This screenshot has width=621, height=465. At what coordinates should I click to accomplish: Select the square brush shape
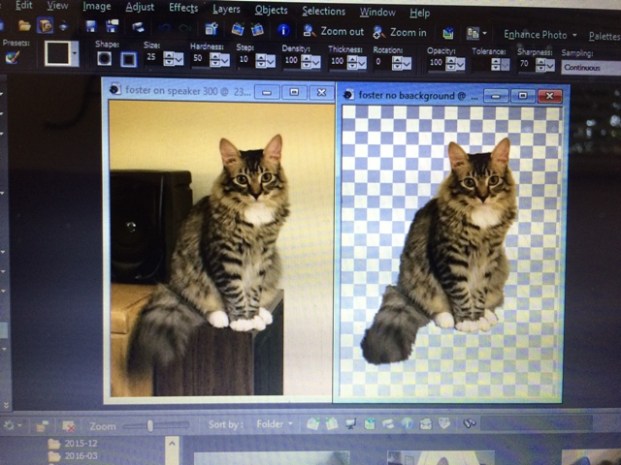pos(128,60)
